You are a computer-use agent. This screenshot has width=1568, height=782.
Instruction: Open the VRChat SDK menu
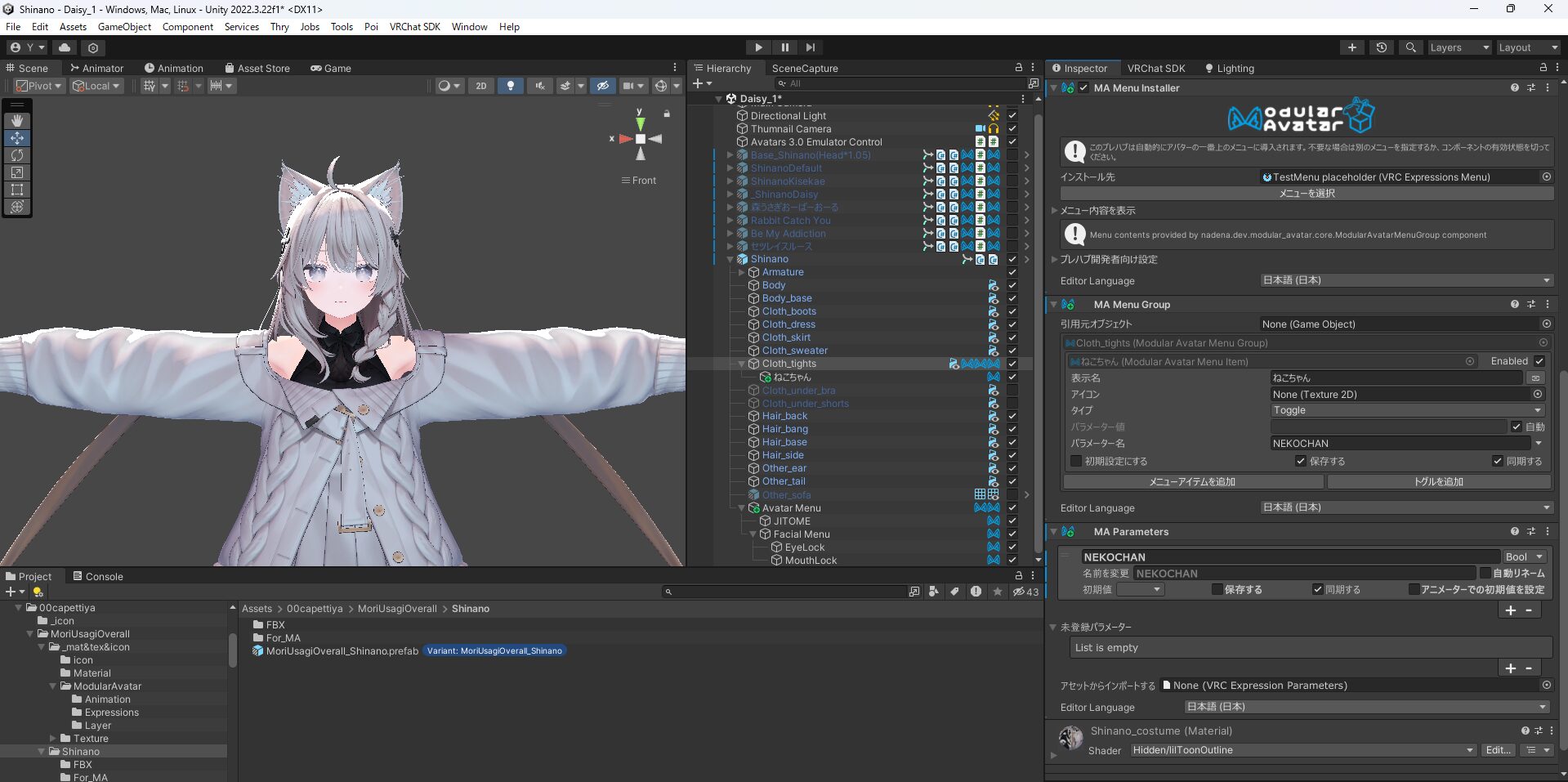tap(414, 27)
